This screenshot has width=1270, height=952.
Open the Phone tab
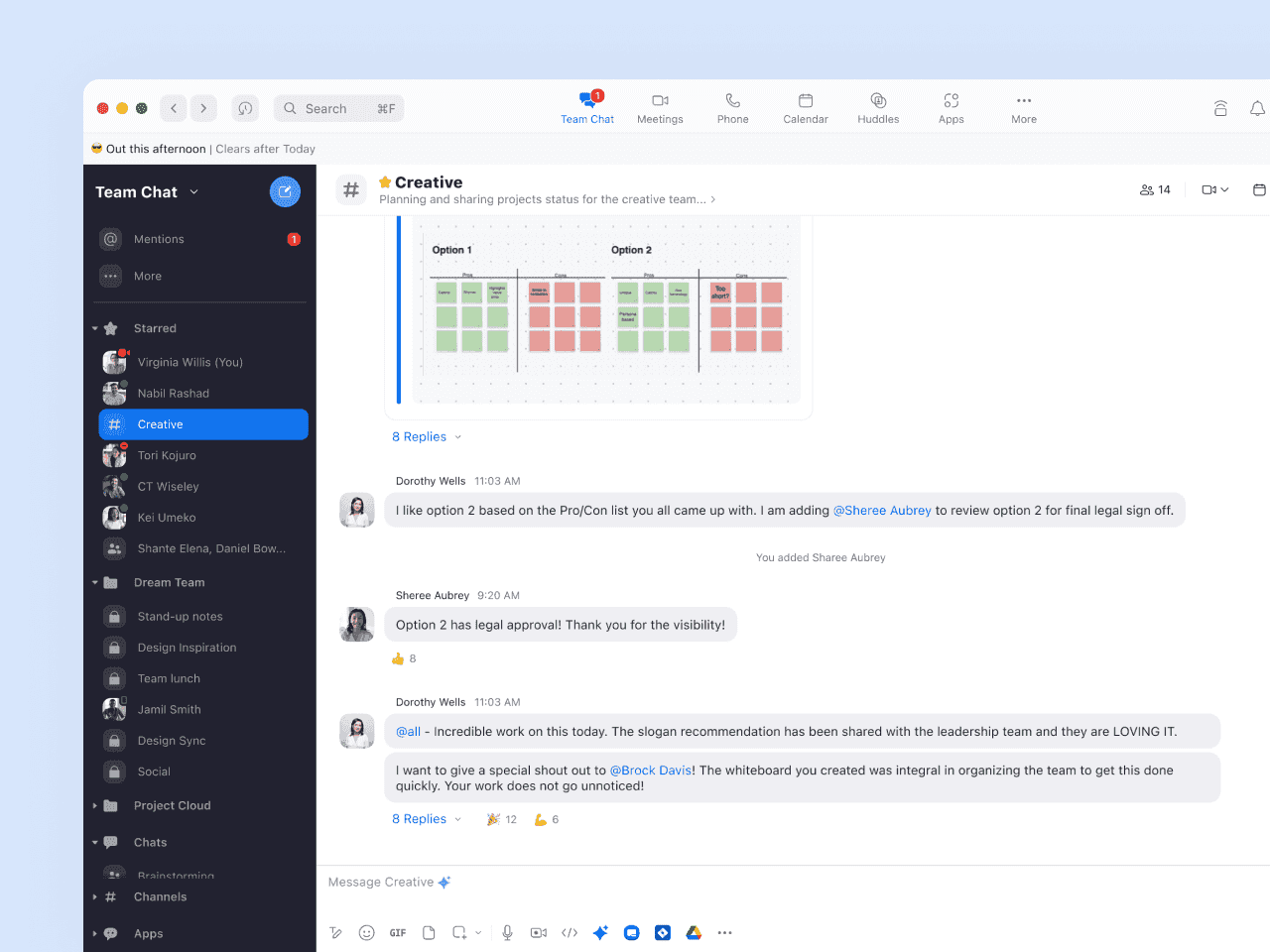pos(732,107)
